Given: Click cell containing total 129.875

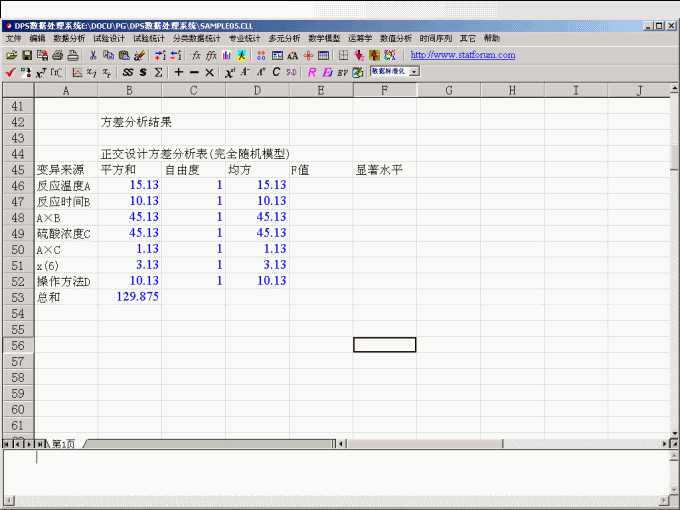Looking at the screenshot, I should click(x=130, y=297).
